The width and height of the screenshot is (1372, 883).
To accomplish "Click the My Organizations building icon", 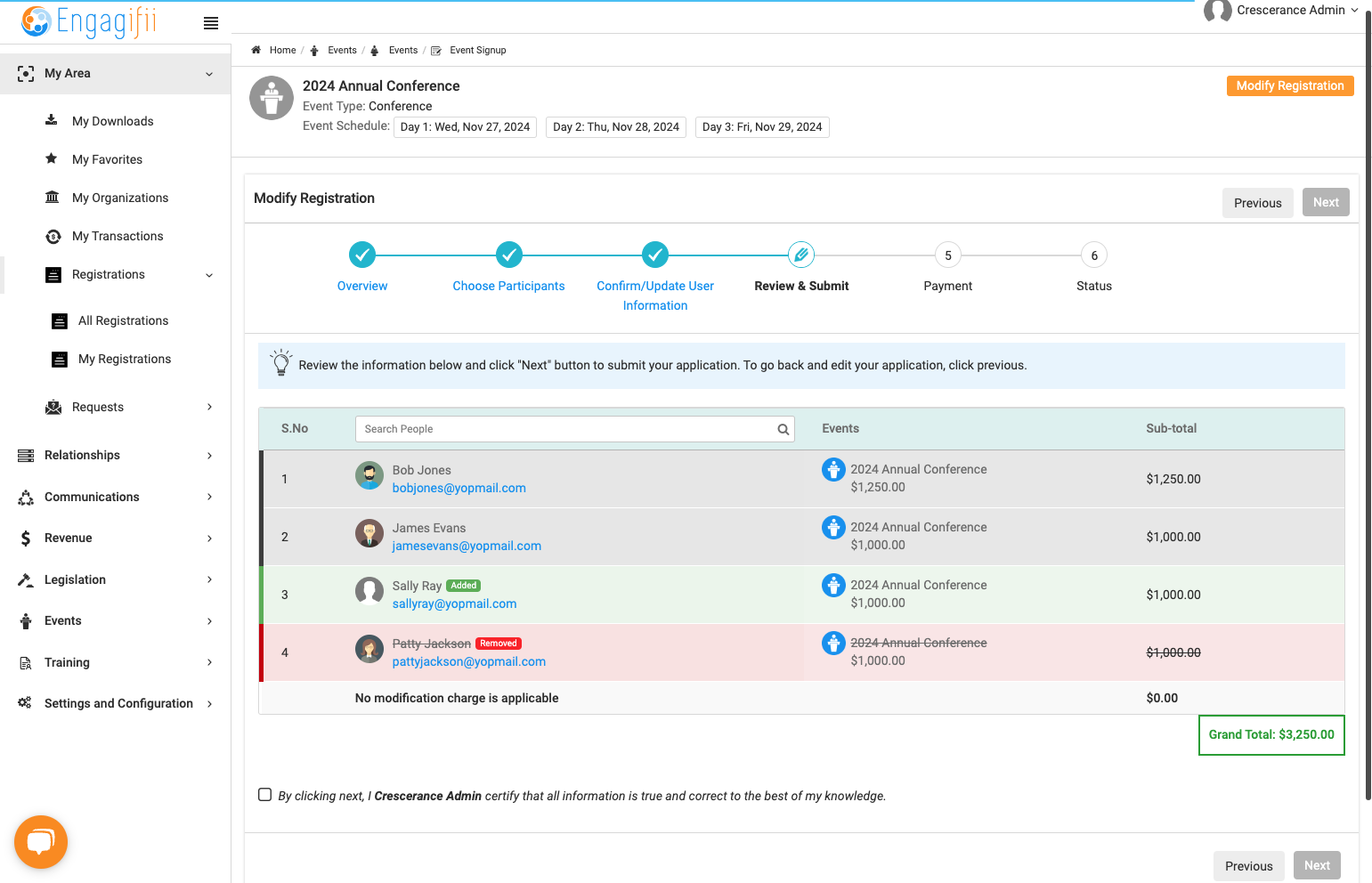I will click(53, 197).
